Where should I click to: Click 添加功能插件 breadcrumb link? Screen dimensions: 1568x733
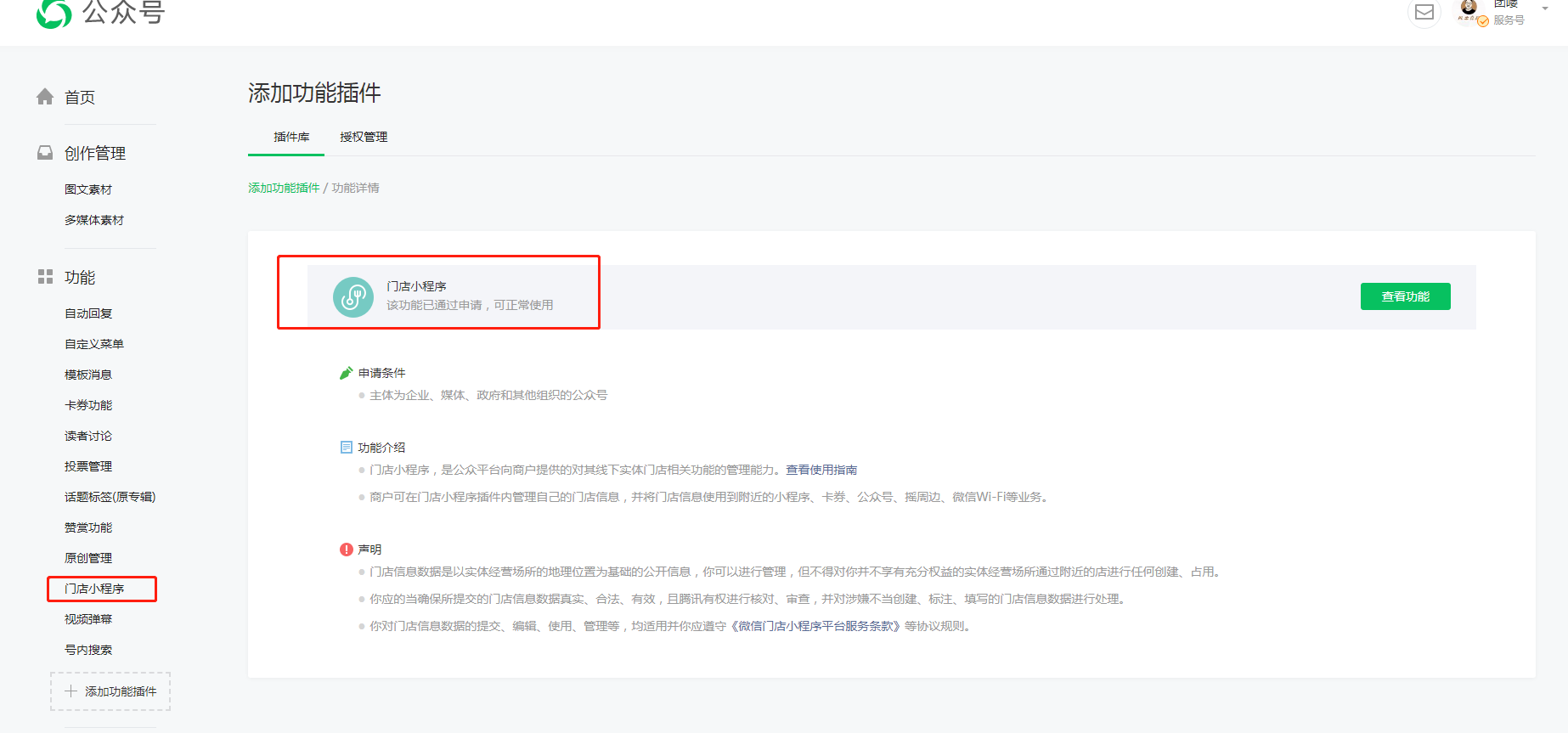pos(284,188)
